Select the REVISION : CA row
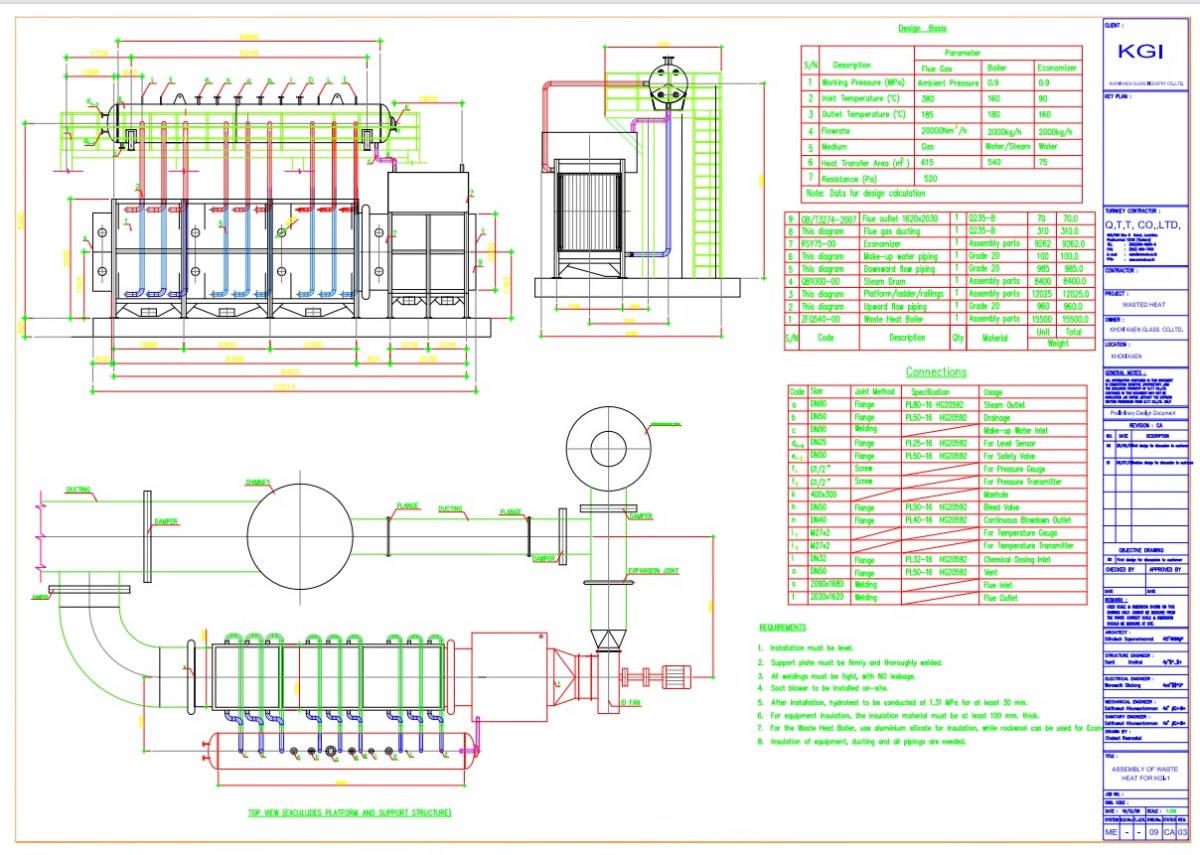The height and width of the screenshot is (855, 1200). (x=1148, y=427)
